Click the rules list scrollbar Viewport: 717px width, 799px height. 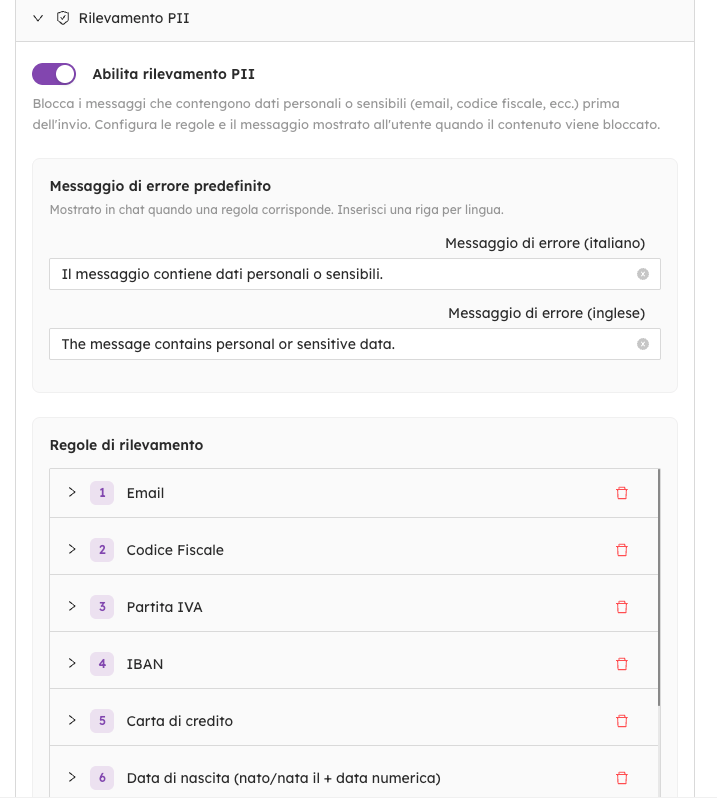659,590
